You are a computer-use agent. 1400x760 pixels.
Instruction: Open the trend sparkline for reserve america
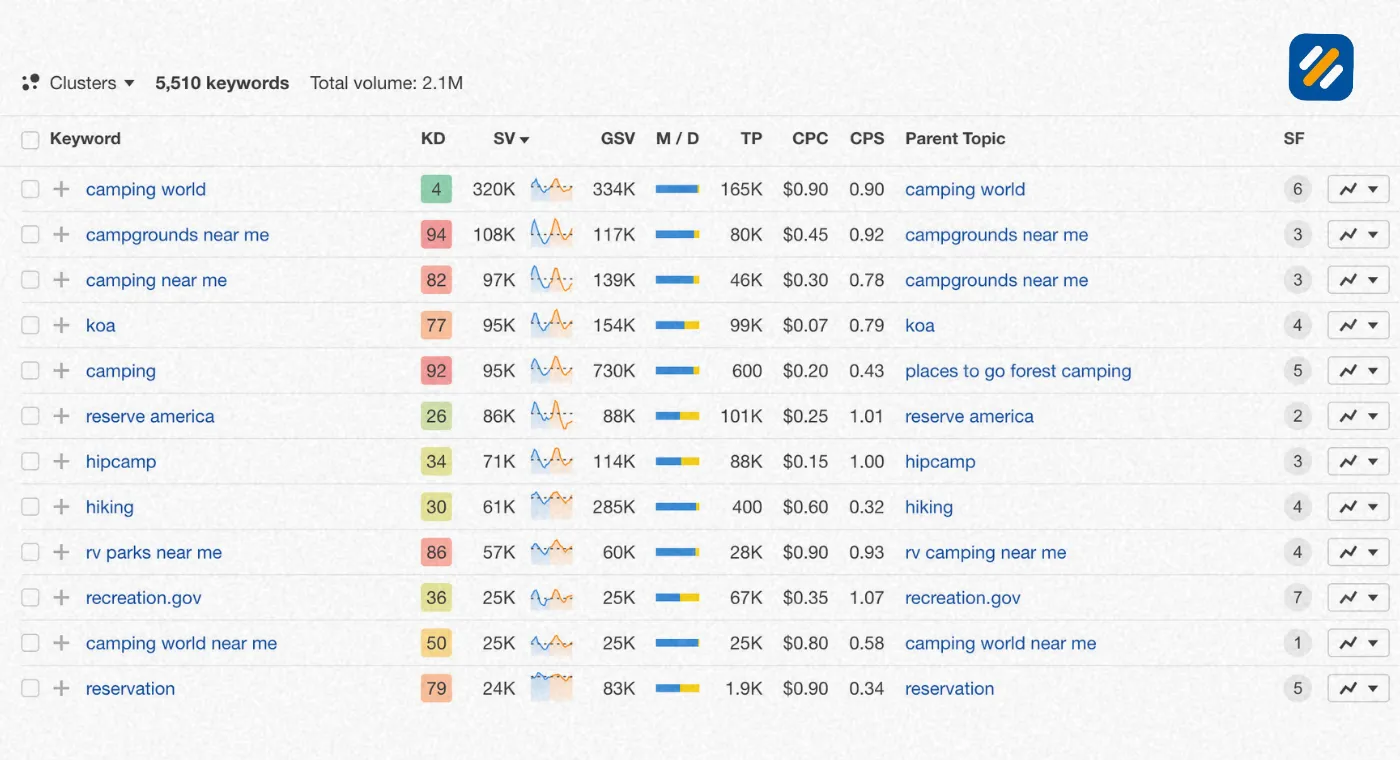551,415
